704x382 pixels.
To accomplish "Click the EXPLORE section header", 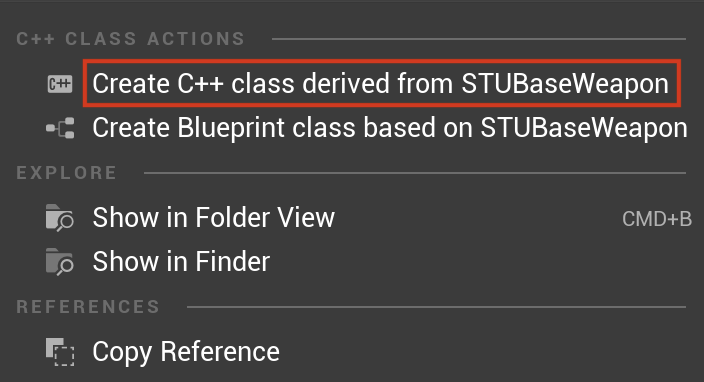I will 66,173.
